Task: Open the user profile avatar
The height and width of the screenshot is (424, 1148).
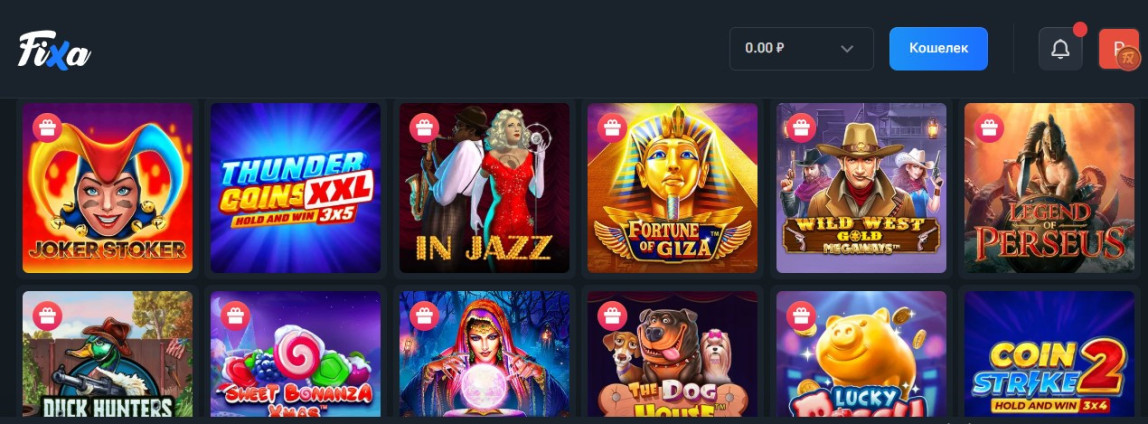Action: coord(1119,49)
